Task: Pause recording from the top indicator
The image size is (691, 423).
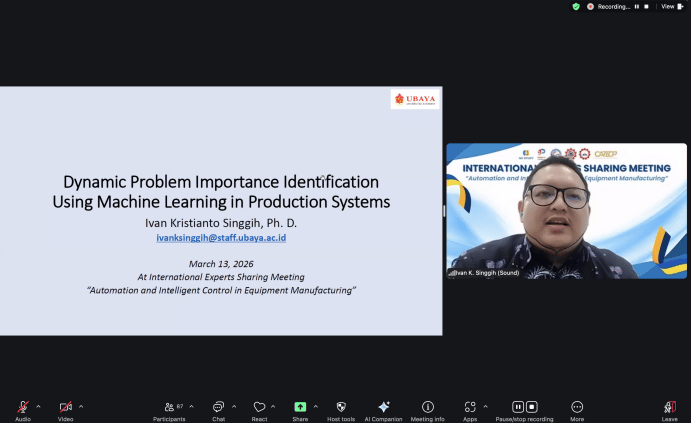Action: pos(637,7)
